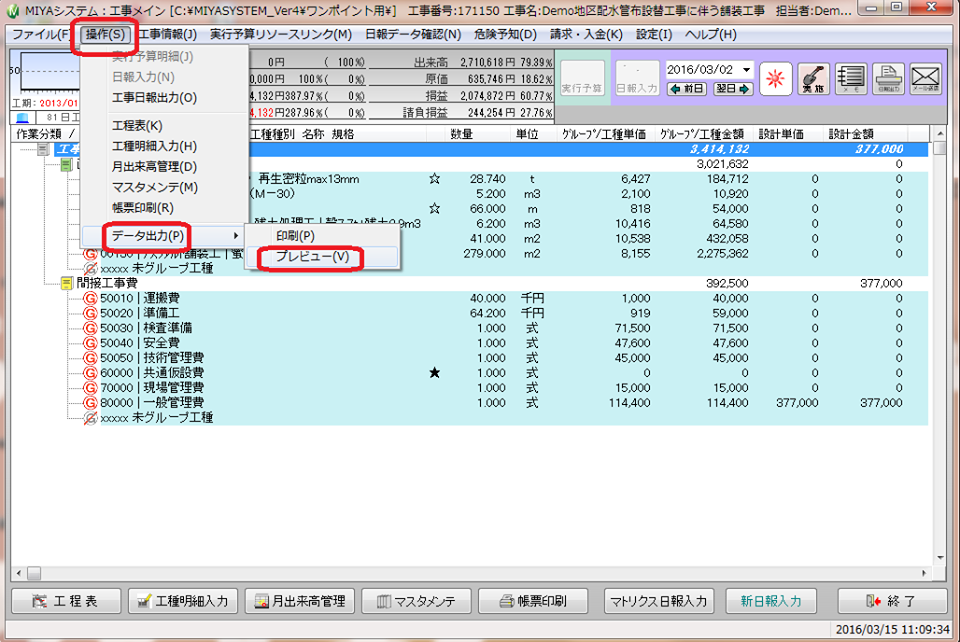Image resolution: width=960 pixels, height=642 pixels.
Task: Click the horizontal scrollbar right arrow
Action: (x=924, y=573)
